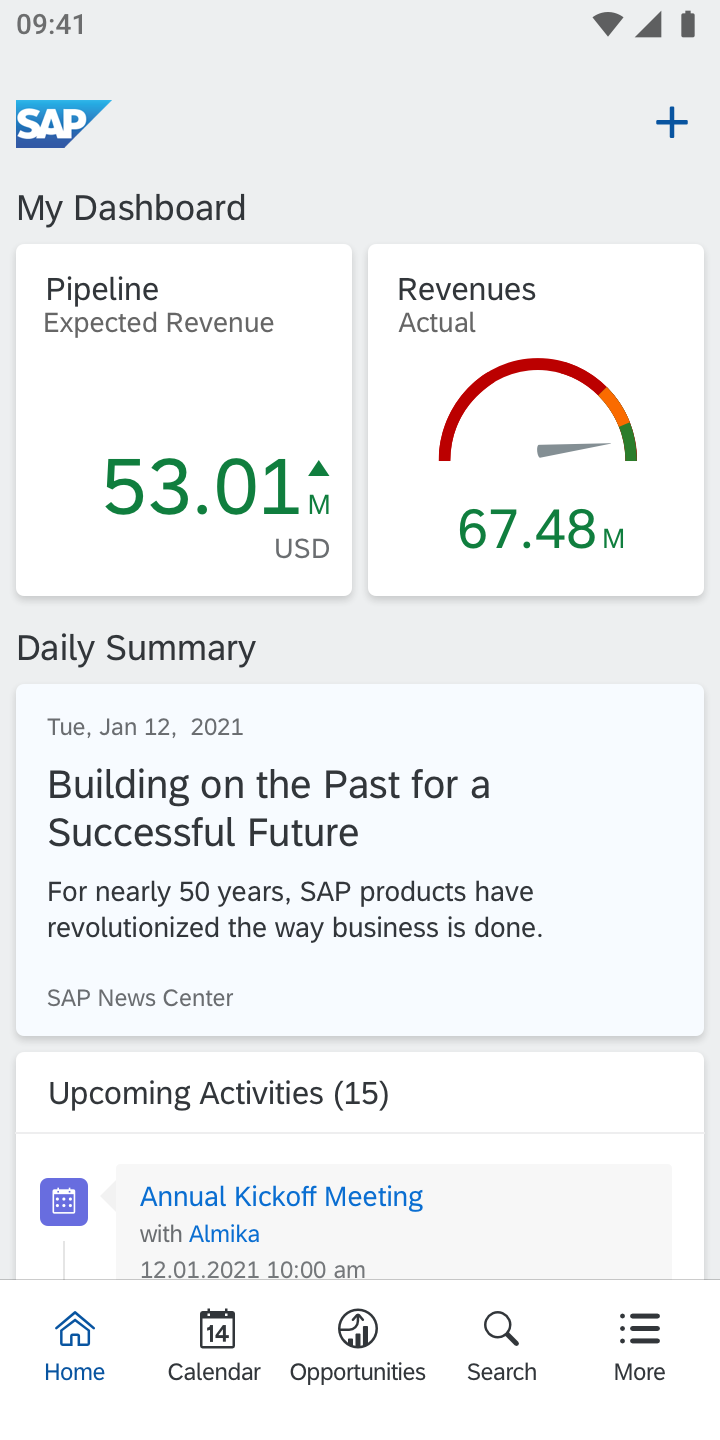Open the More menu
The height and width of the screenshot is (1440, 720).
click(x=640, y=1346)
